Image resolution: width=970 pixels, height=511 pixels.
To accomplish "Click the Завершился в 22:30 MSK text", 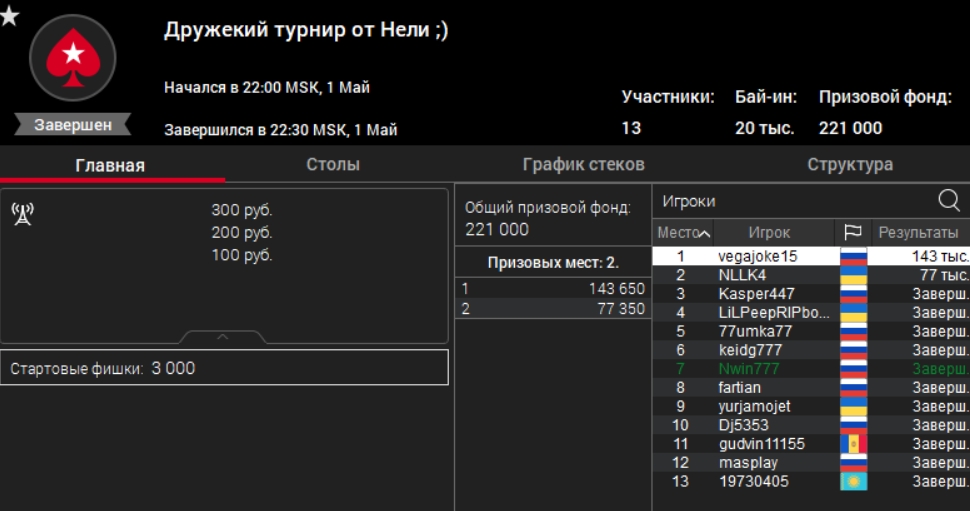I will pos(280,130).
